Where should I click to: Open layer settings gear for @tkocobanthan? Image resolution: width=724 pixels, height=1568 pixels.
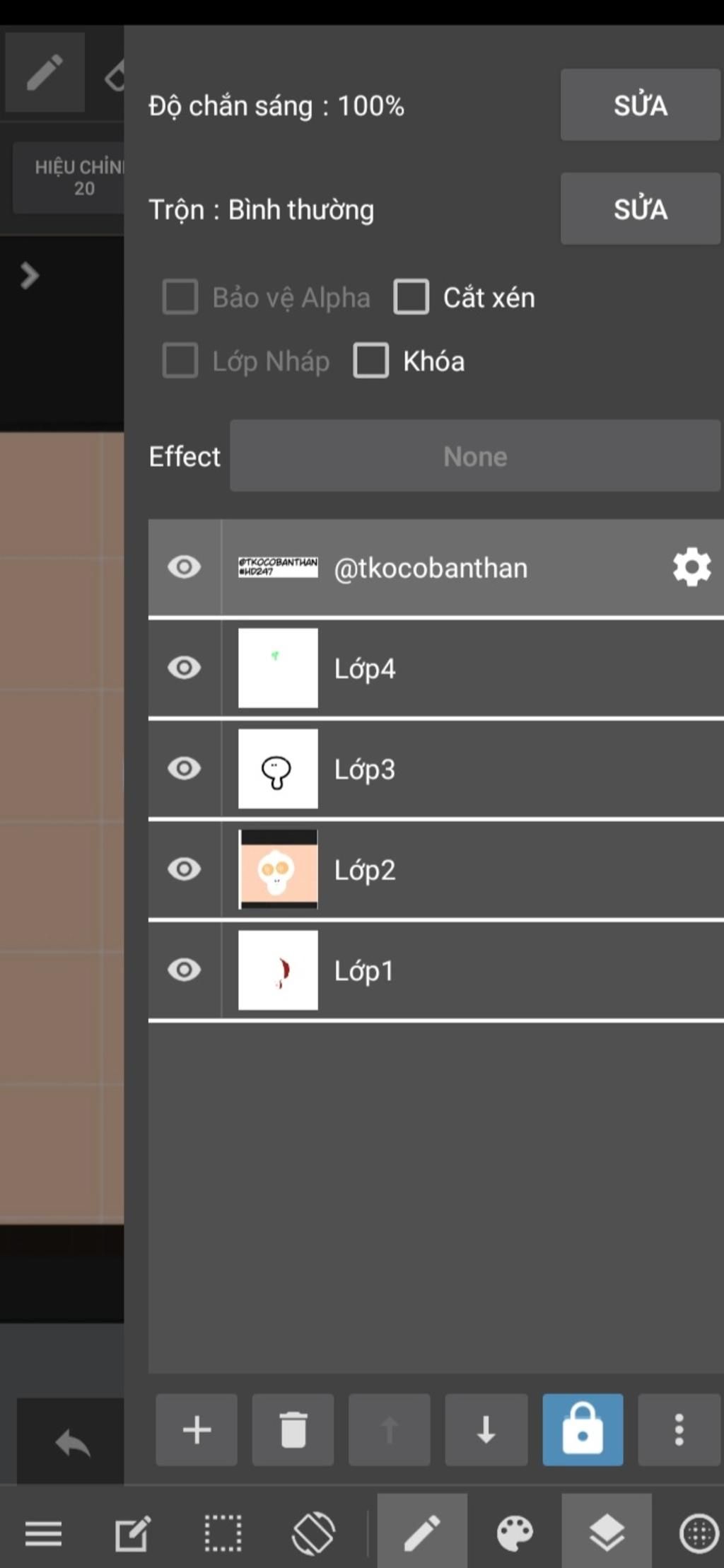pyautogui.click(x=691, y=567)
